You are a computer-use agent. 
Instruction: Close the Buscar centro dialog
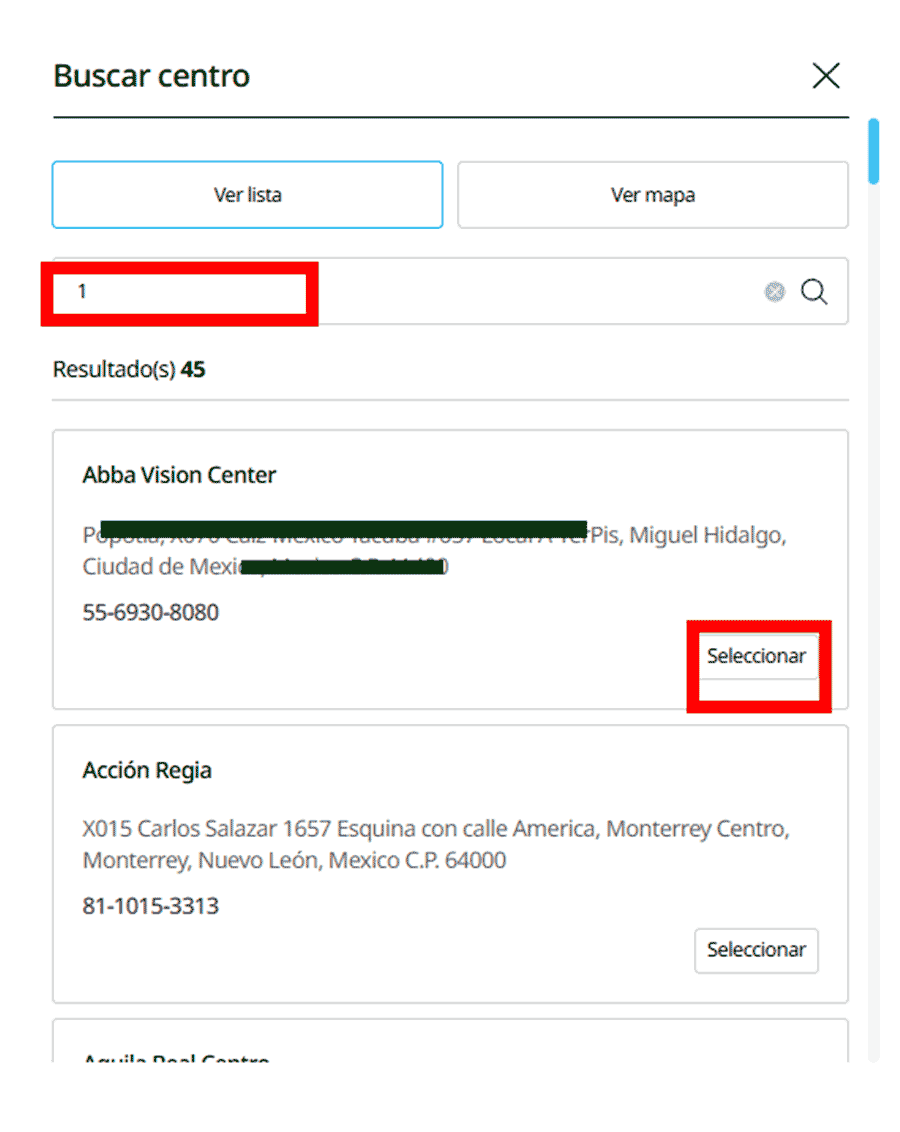point(826,75)
